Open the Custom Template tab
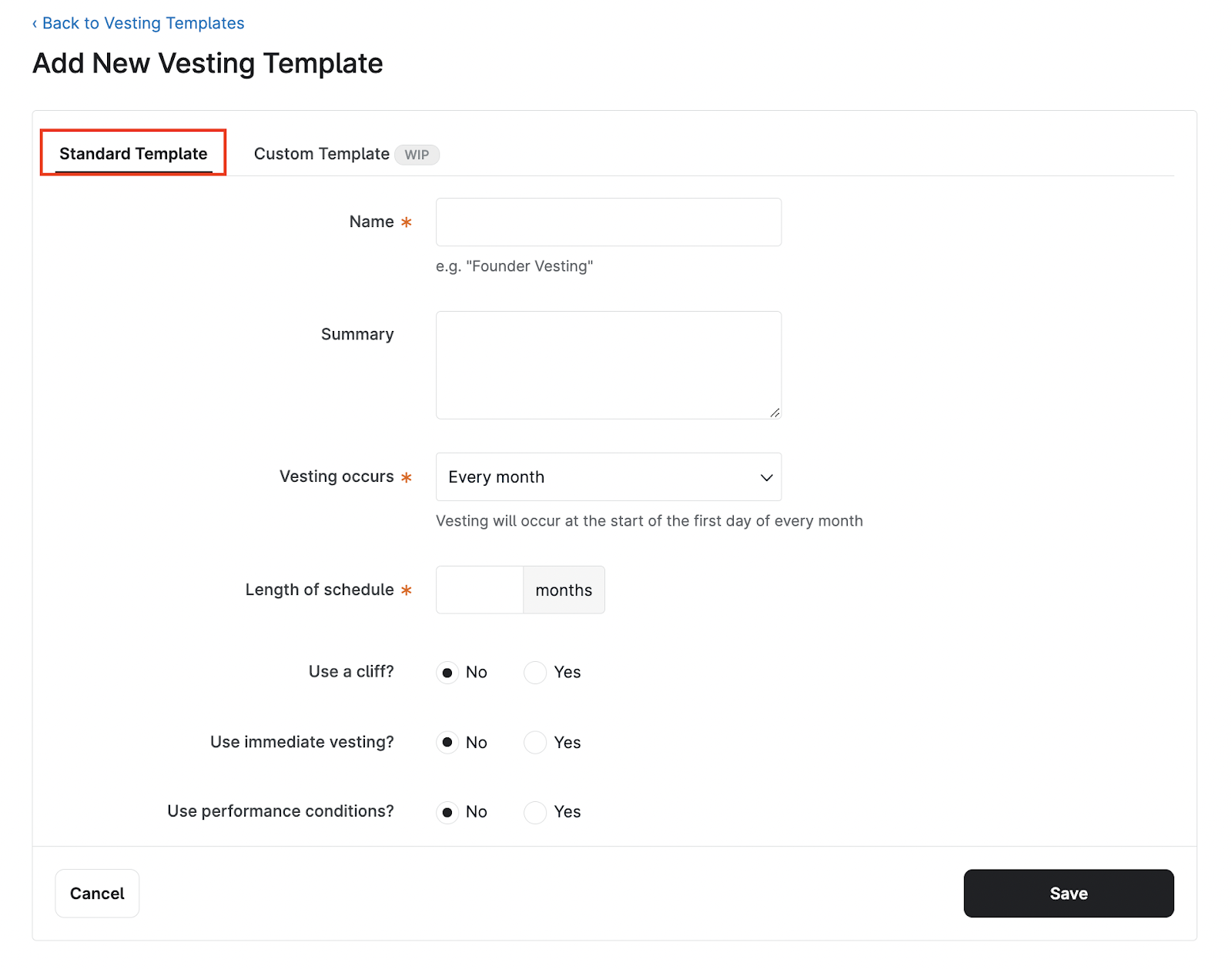The height and width of the screenshot is (969, 1232). pyautogui.click(x=322, y=154)
